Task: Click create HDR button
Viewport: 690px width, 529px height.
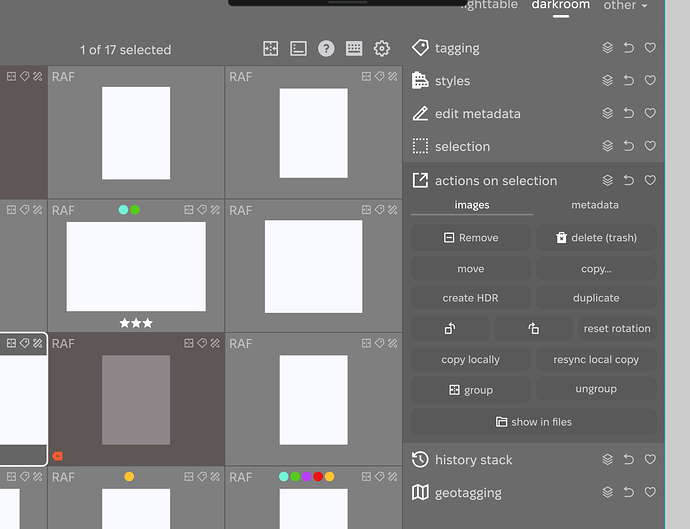Action: click(x=470, y=298)
